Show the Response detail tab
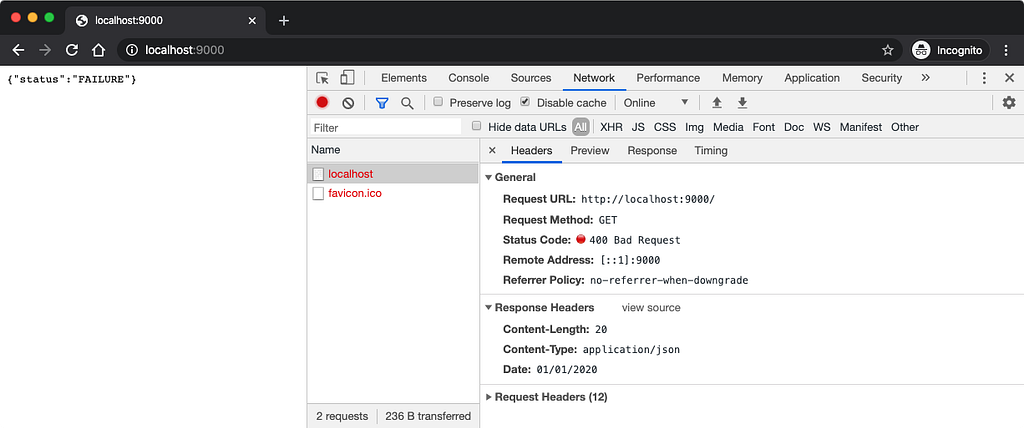1024x428 pixels. coord(652,150)
